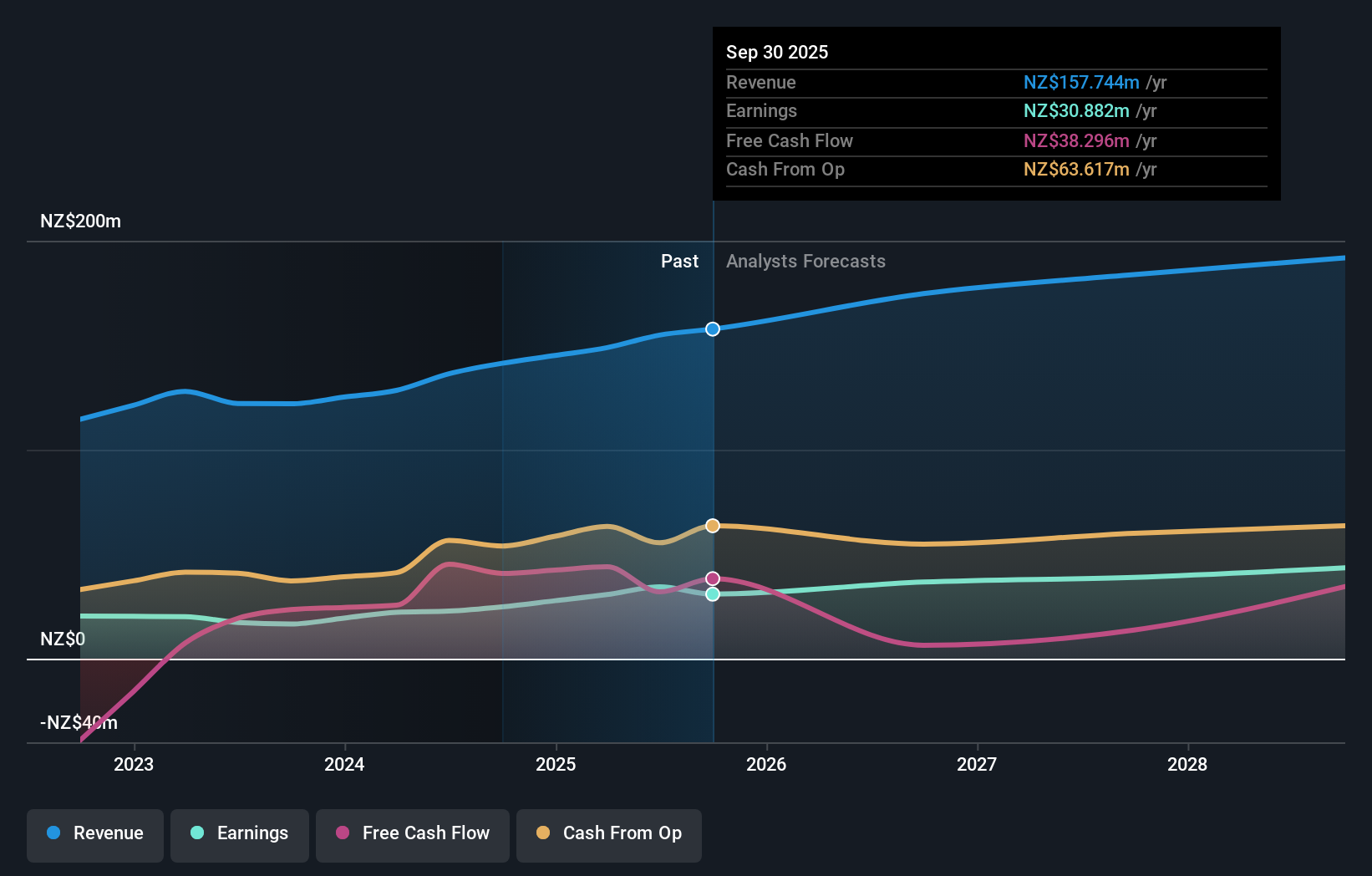Click the teal Earnings legend dot

pyautogui.click(x=196, y=833)
